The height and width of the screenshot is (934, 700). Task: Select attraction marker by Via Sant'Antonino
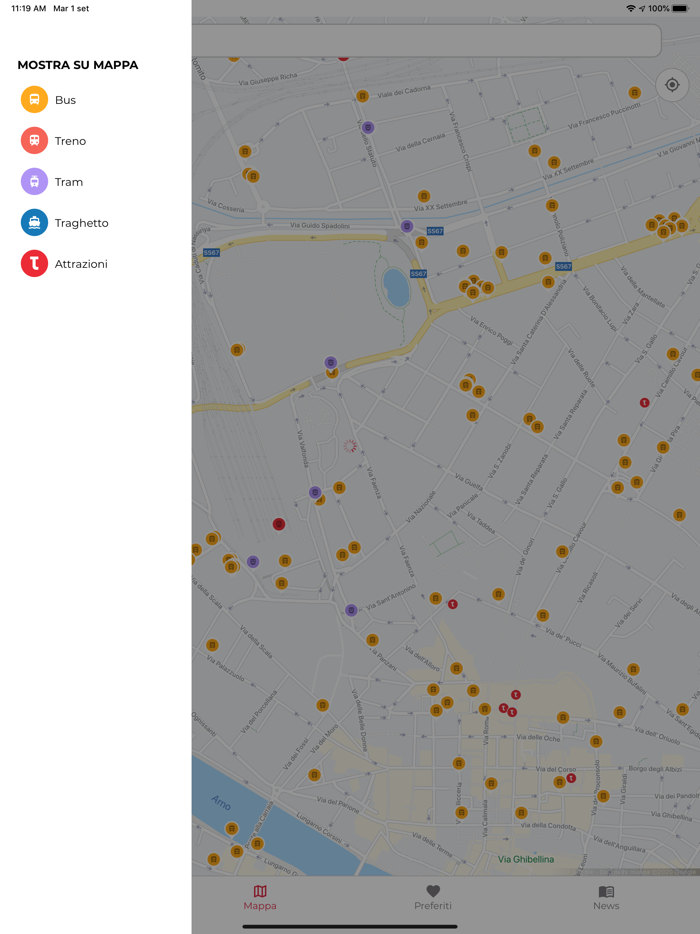pyautogui.click(x=453, y=604)
